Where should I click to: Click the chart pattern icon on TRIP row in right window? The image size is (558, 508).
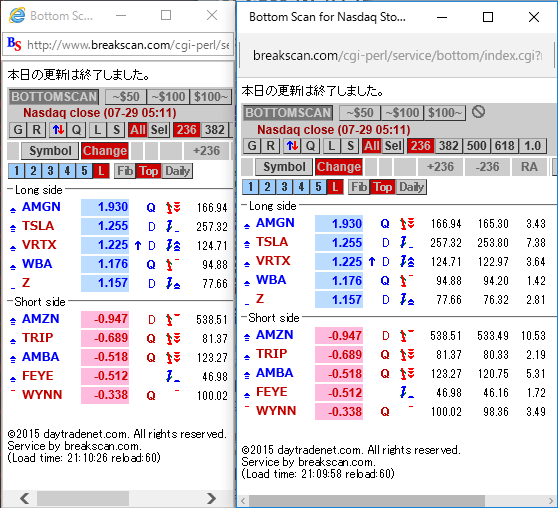(407, 354)
